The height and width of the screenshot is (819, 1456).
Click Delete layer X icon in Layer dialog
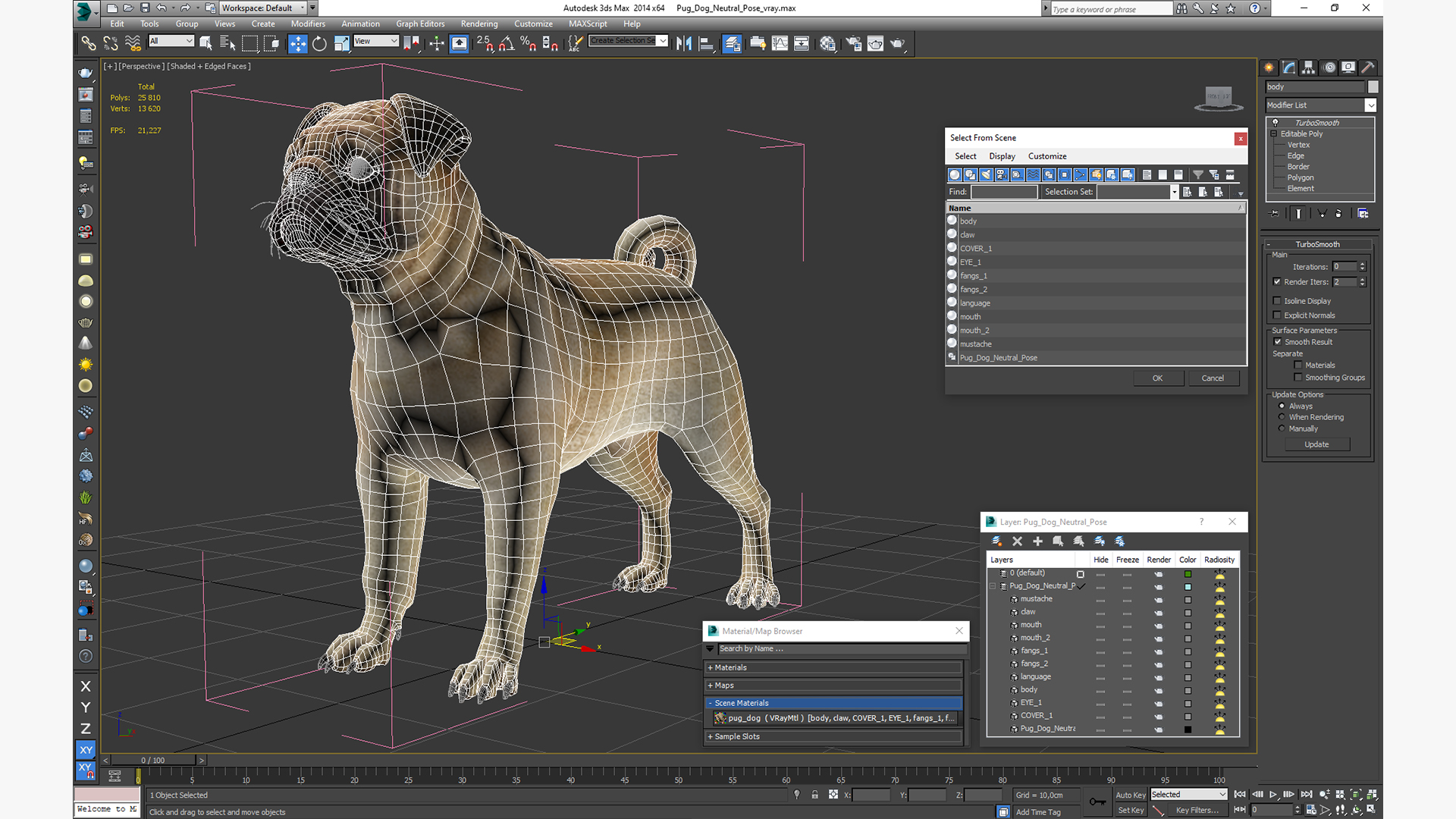pyautogui.click(x=1018, y=541)
